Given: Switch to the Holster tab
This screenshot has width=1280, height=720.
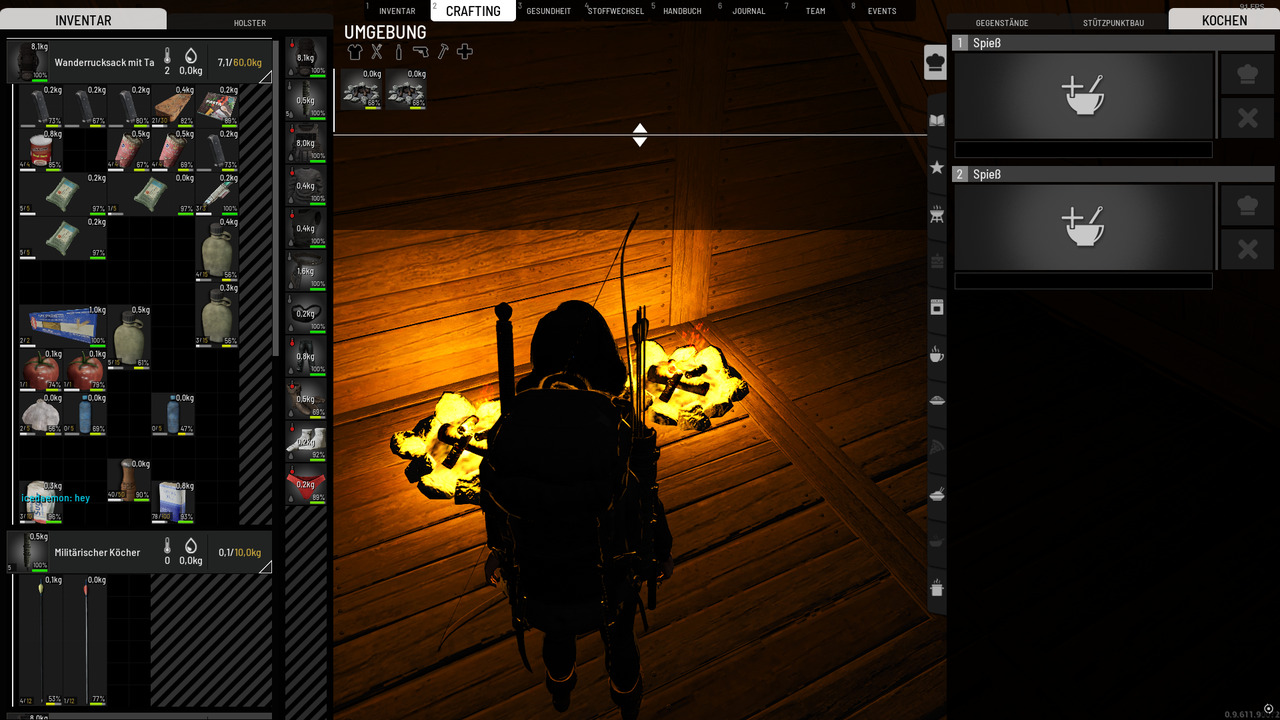Looking at the screenshot, I should [250, 22].
